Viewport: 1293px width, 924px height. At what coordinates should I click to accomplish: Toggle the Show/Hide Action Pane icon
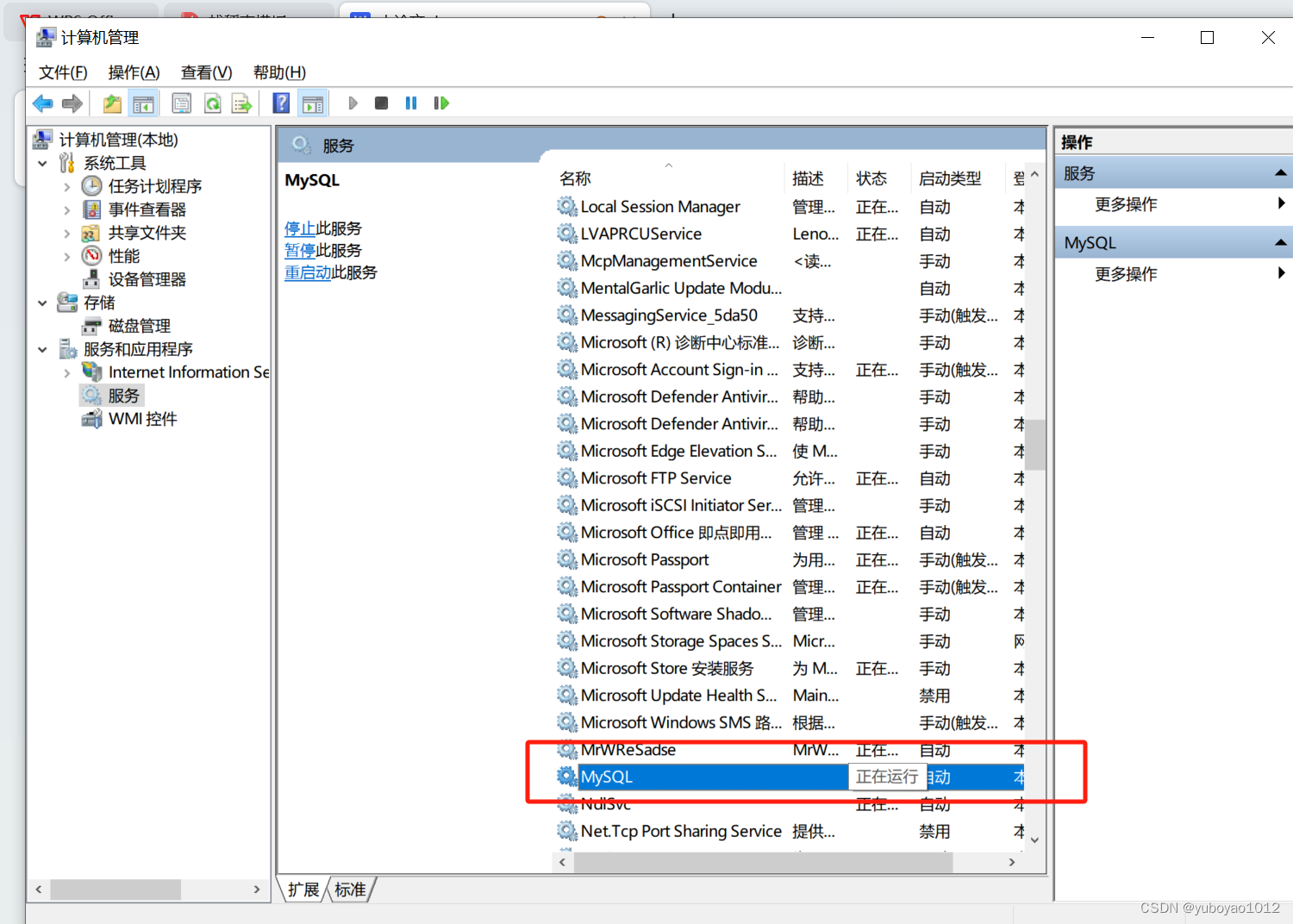coord(313,103)
